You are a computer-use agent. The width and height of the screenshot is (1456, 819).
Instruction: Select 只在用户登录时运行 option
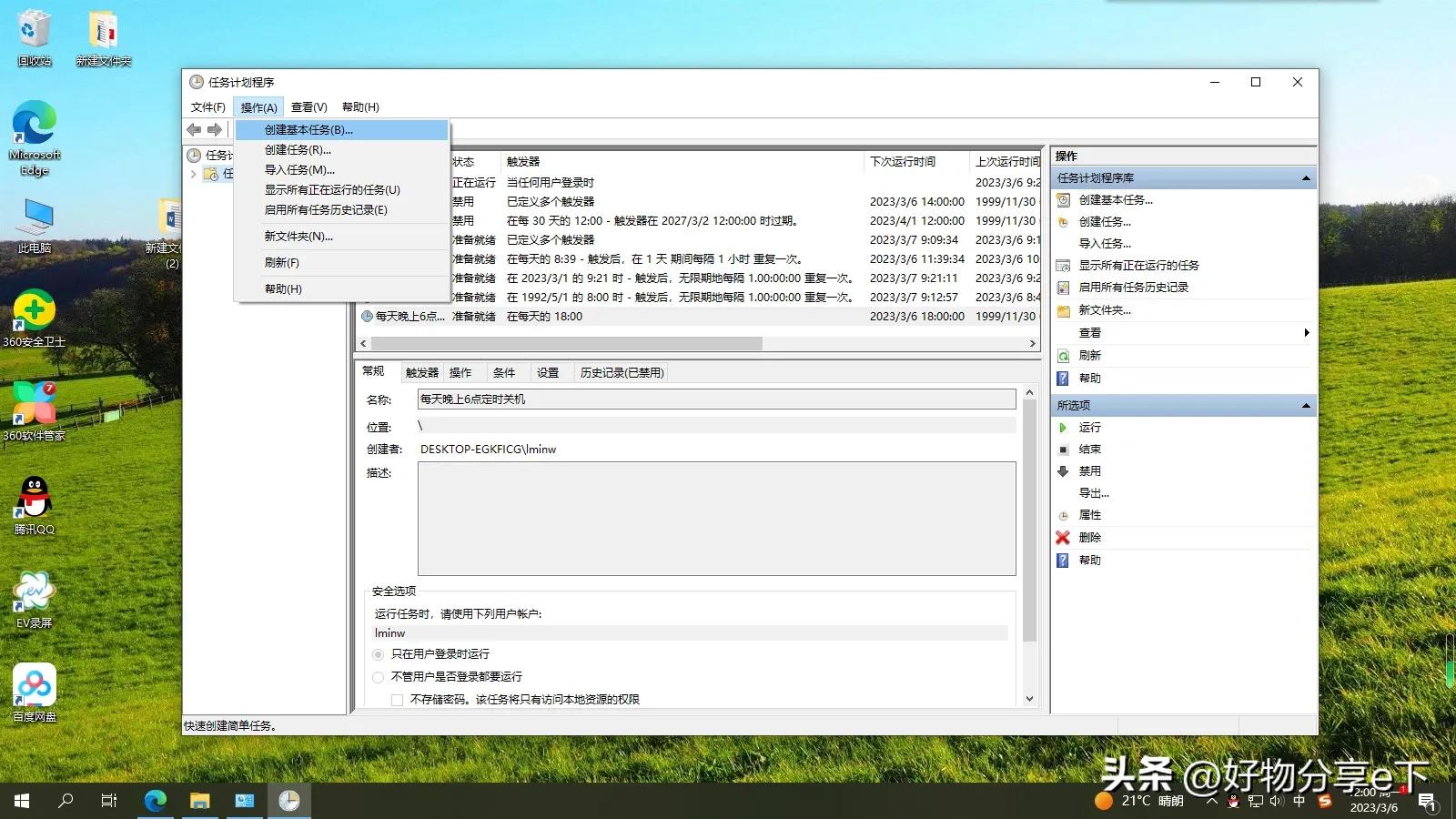(379, 653)
